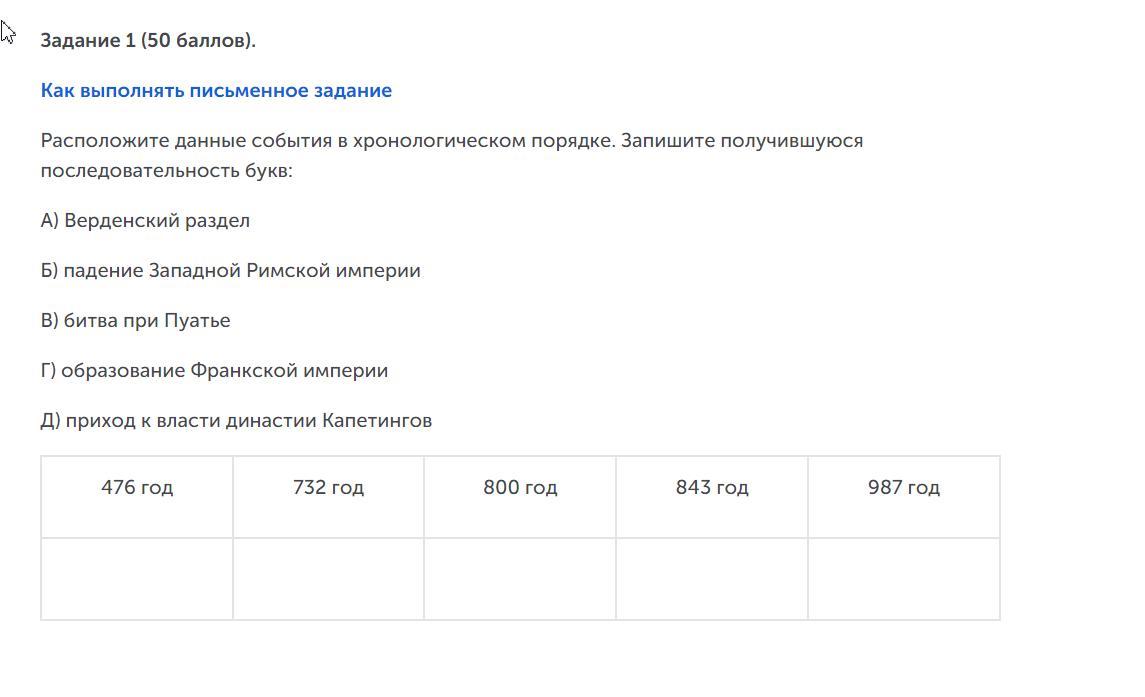This screenshot has width=1145, height=697.
Task: Click the "843 год" table header cell
Action: pos(712,488)
